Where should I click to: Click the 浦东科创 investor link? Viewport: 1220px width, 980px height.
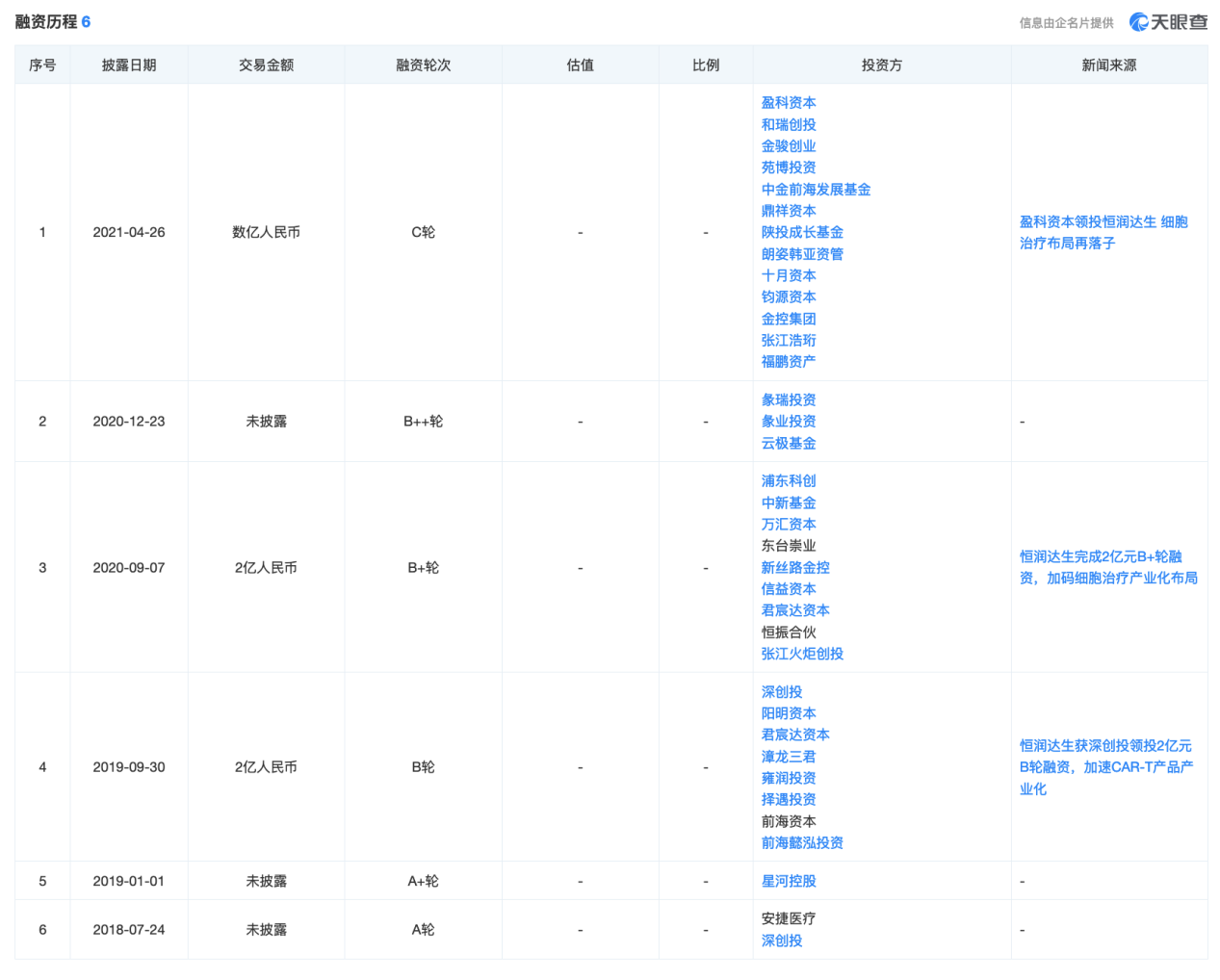click(789, 481)
